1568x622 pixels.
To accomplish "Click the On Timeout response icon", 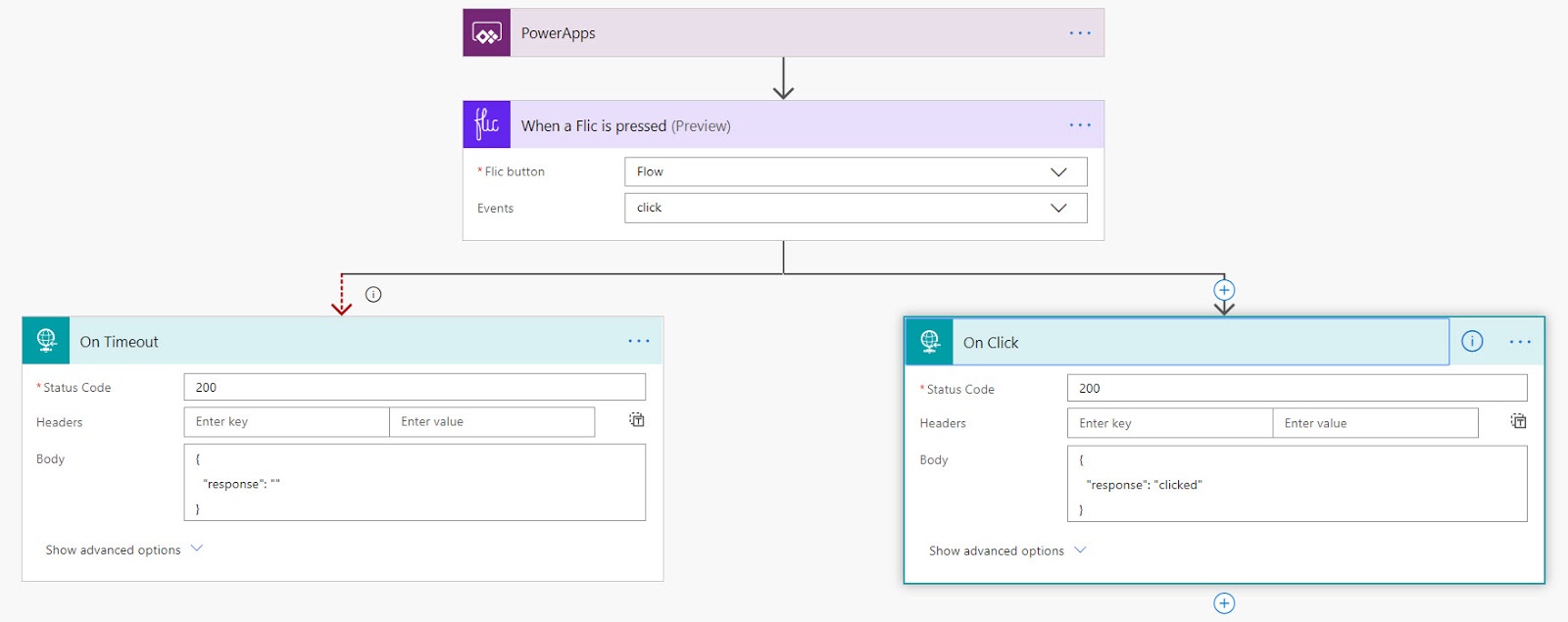I will (46, 341).
